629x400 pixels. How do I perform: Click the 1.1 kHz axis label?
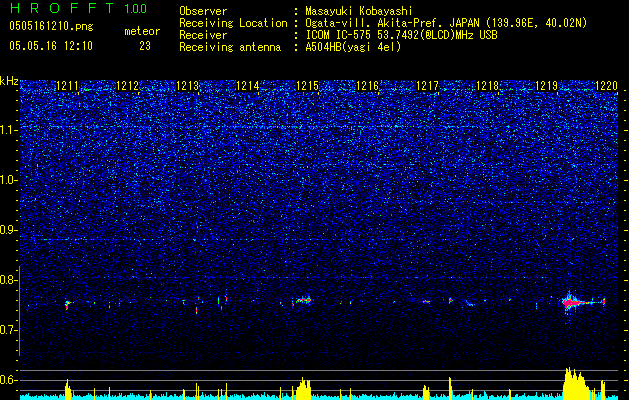[8, 130]
